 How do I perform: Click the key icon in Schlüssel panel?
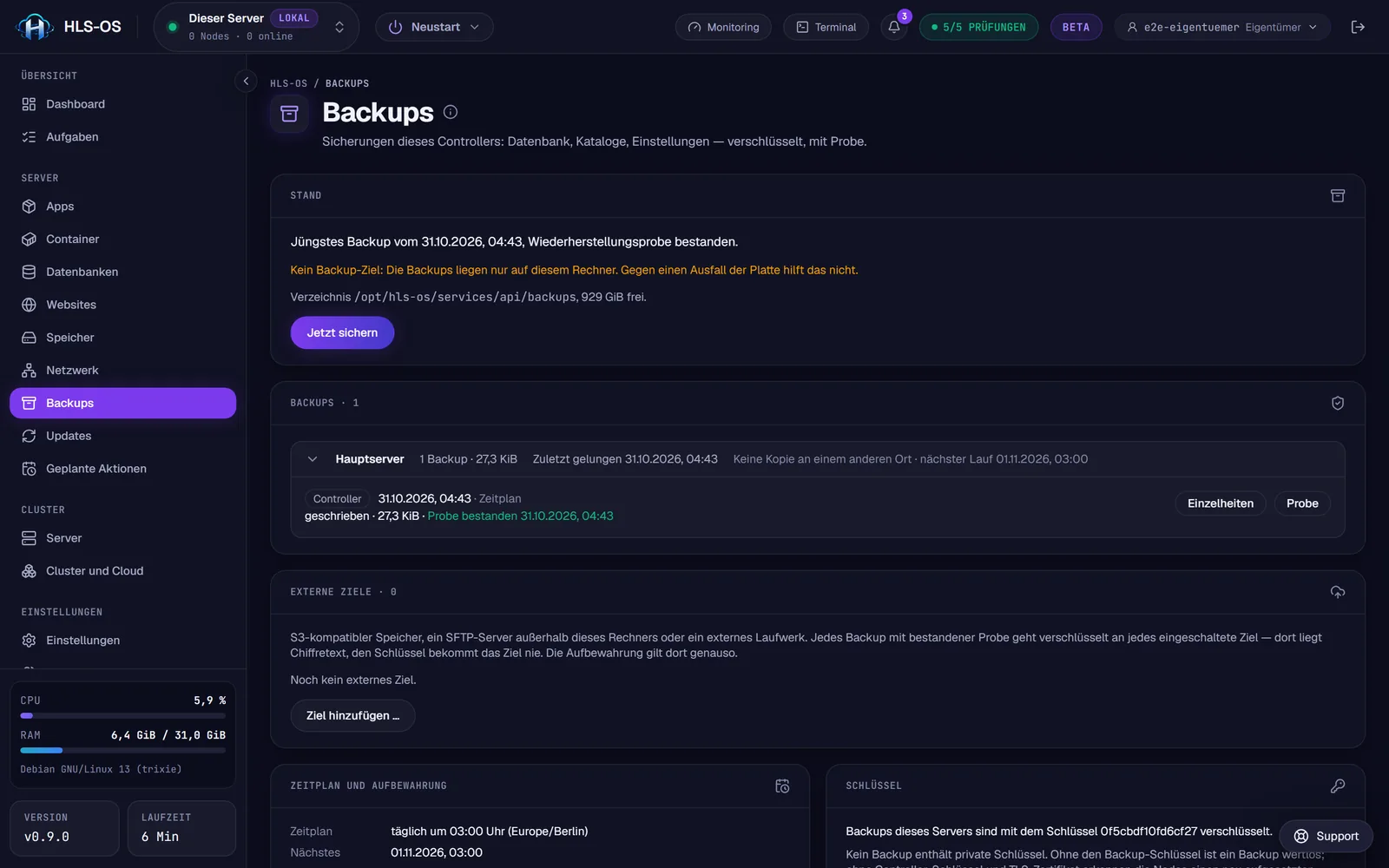tap(1338, 786)
